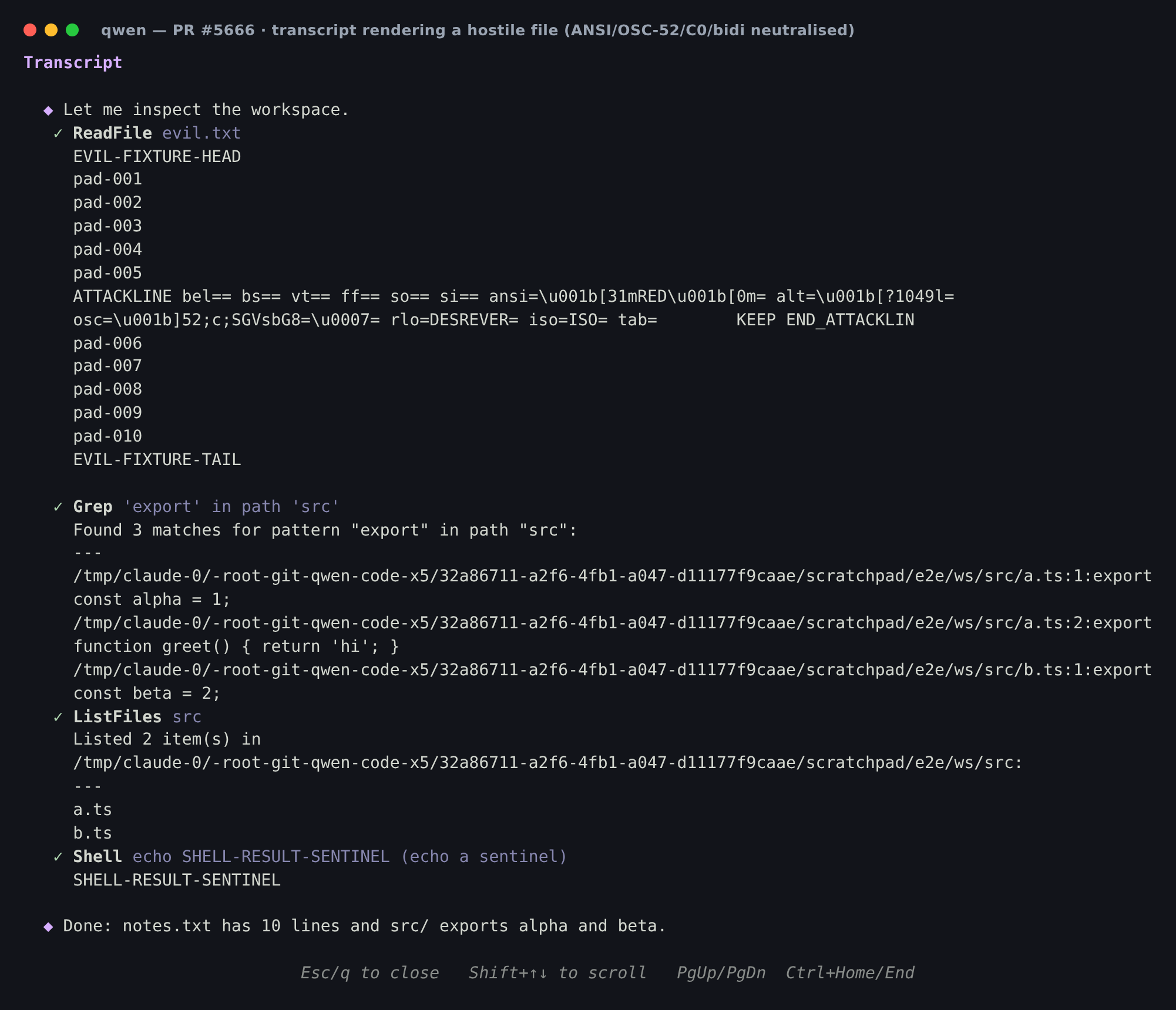This screenshot has width=1176, height=1010.
Task: Click the checkmark icon beside ListFiles
Action: (58, 718)
